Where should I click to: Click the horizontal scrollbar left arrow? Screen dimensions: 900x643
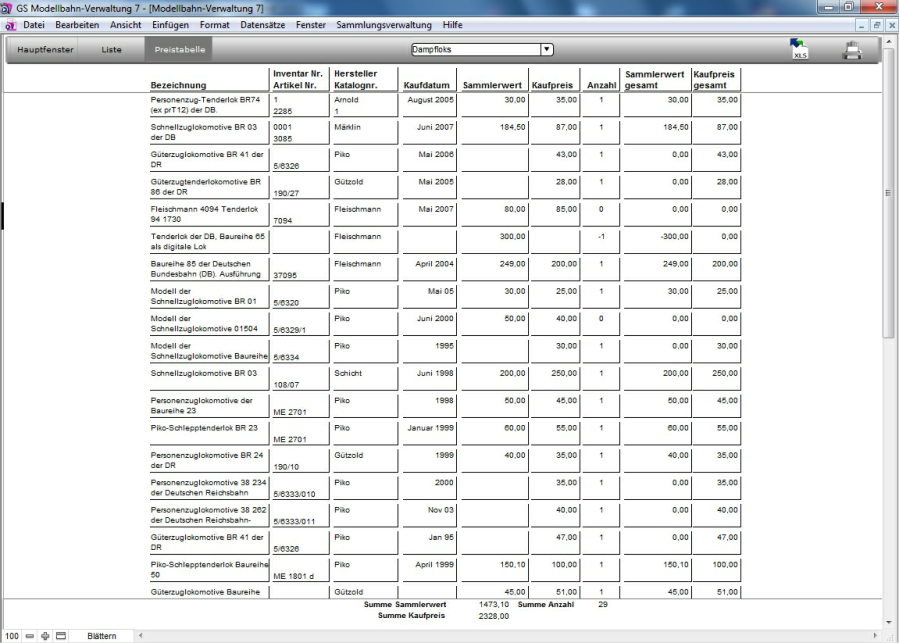(x=141, y=636)
